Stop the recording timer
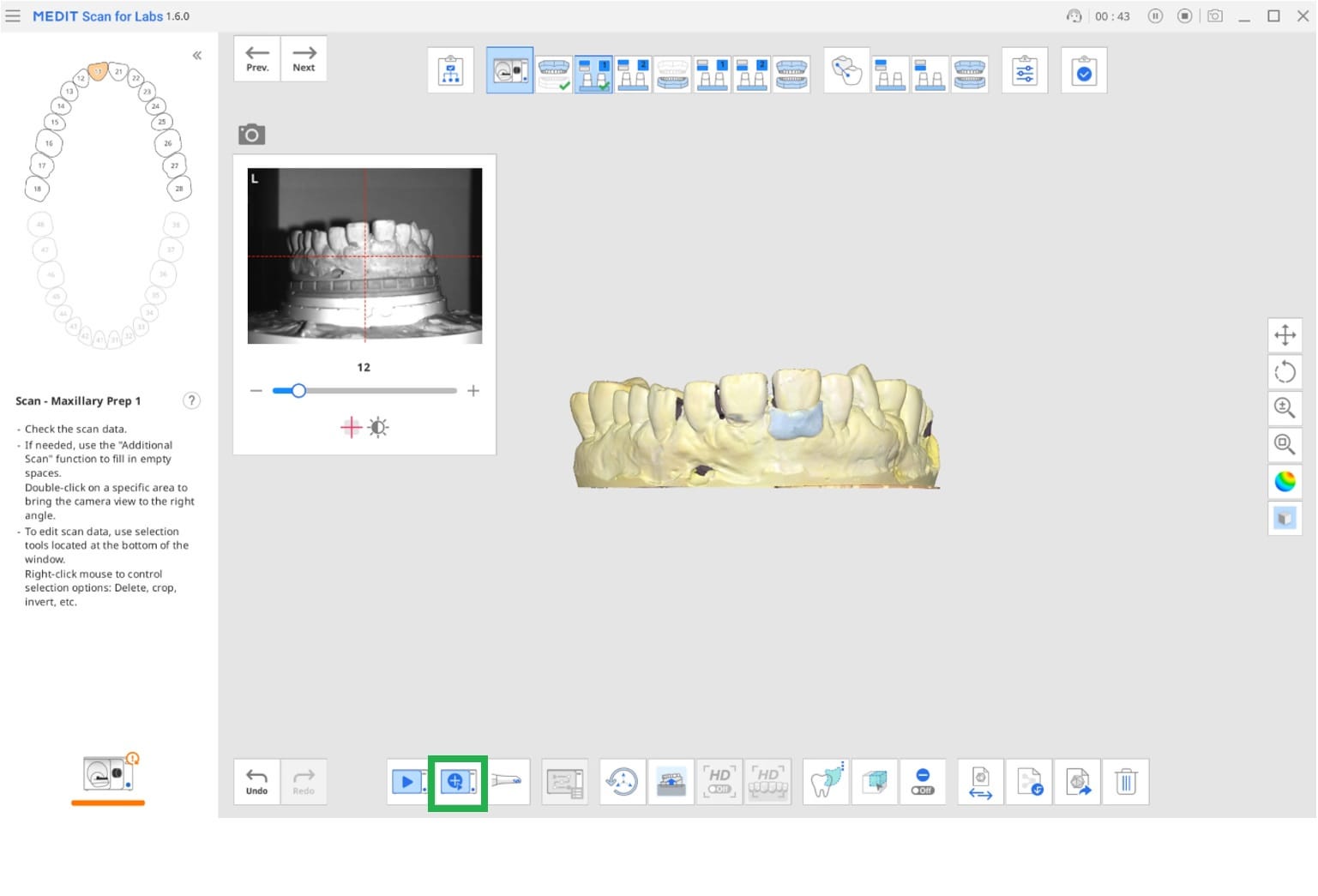Screen dimensions: 1318x896 click(1184, 16)
